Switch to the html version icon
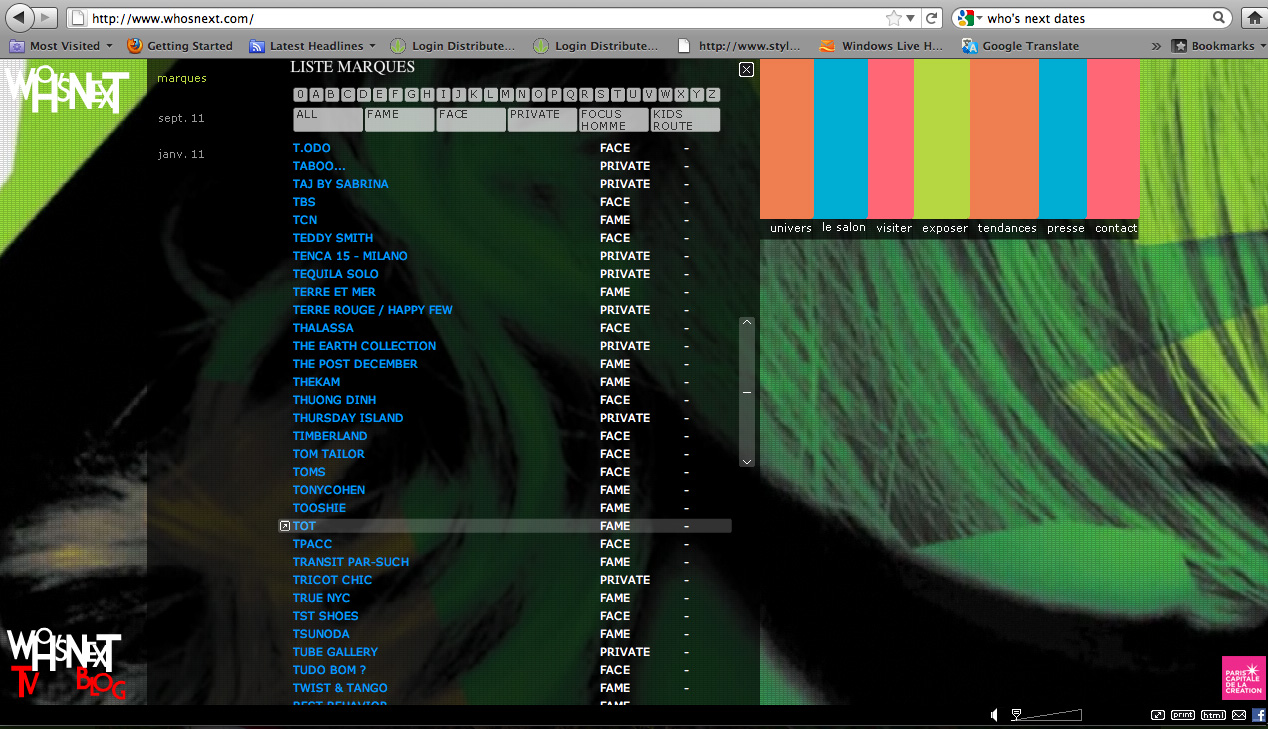Image resolution: width=1268 pixels, height=729 pixels. (x=1213, y=715)
